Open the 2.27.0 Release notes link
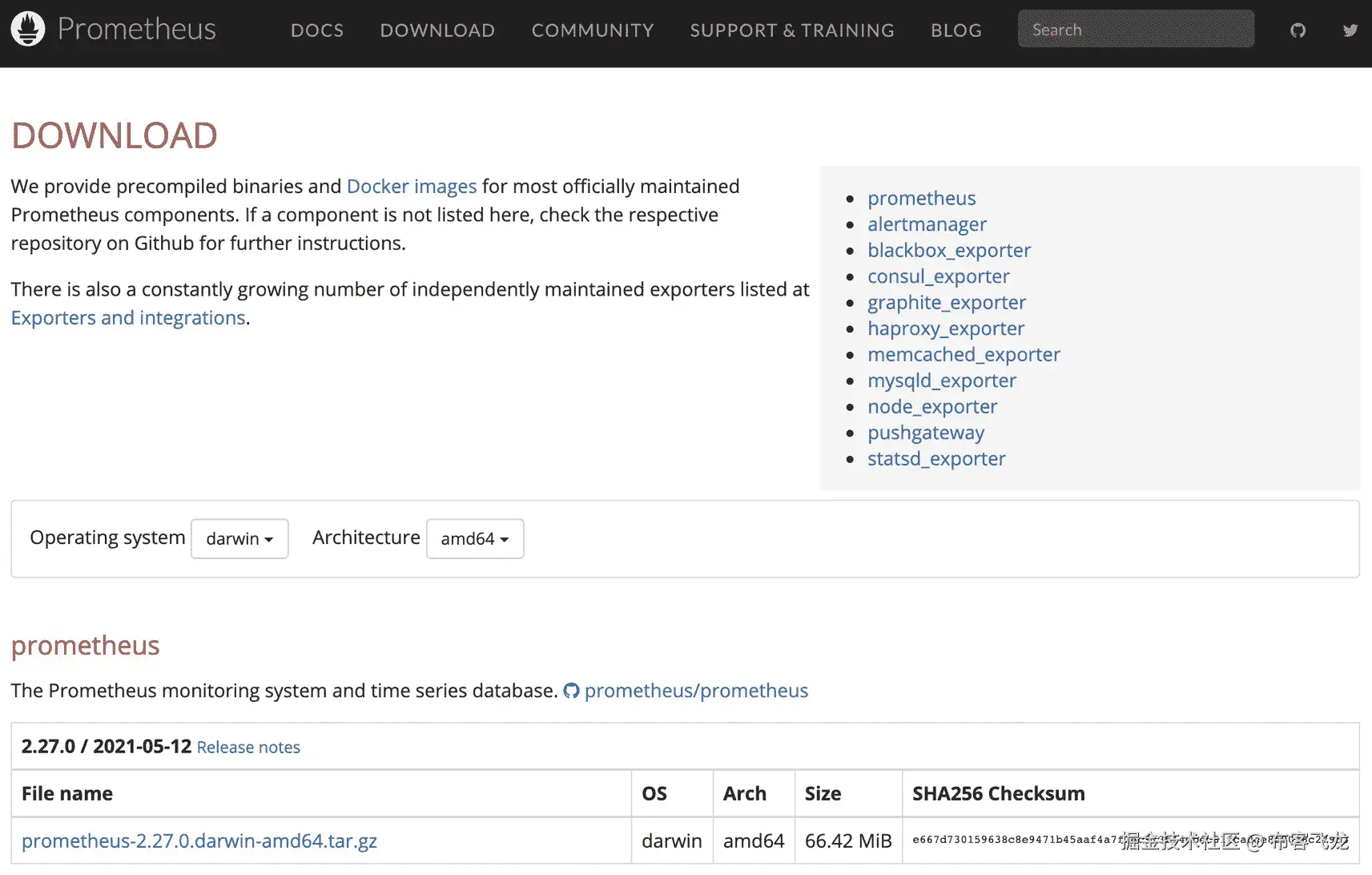The image size is (1372, 875). click(248, 748)
